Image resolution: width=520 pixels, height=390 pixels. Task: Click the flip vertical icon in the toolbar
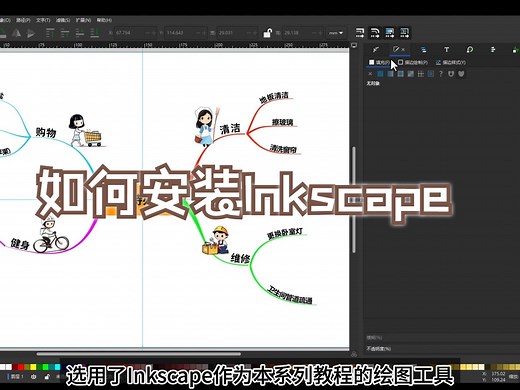(31, 33)
